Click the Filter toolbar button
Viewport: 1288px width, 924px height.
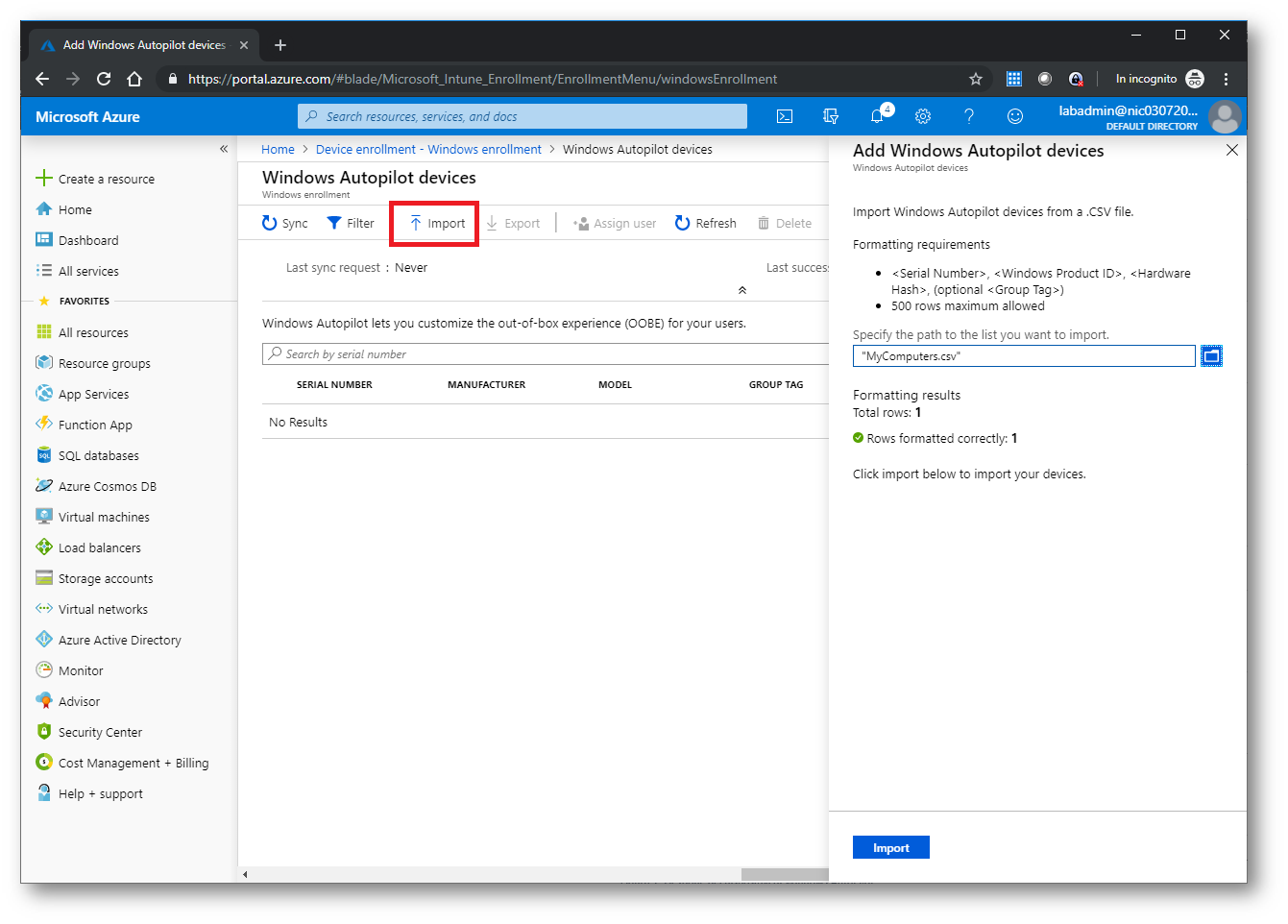[x=351, y=223]
